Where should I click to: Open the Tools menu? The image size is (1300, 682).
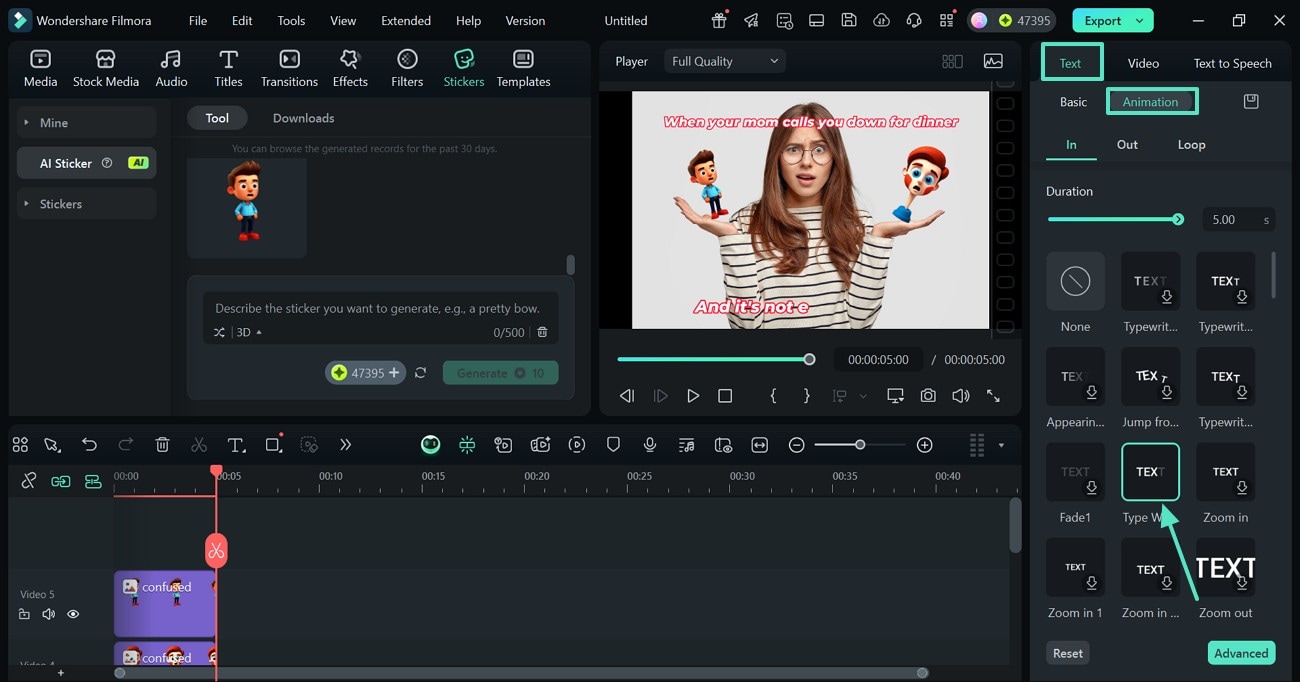coord(291,20)
